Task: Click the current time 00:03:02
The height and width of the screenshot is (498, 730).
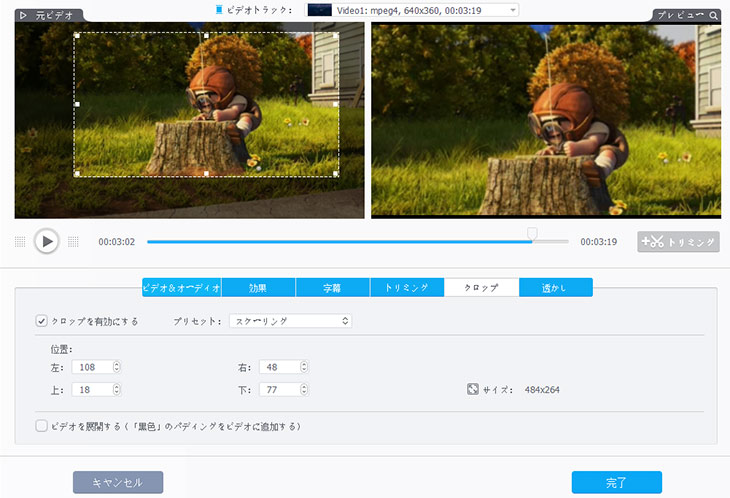Action: 116,242
